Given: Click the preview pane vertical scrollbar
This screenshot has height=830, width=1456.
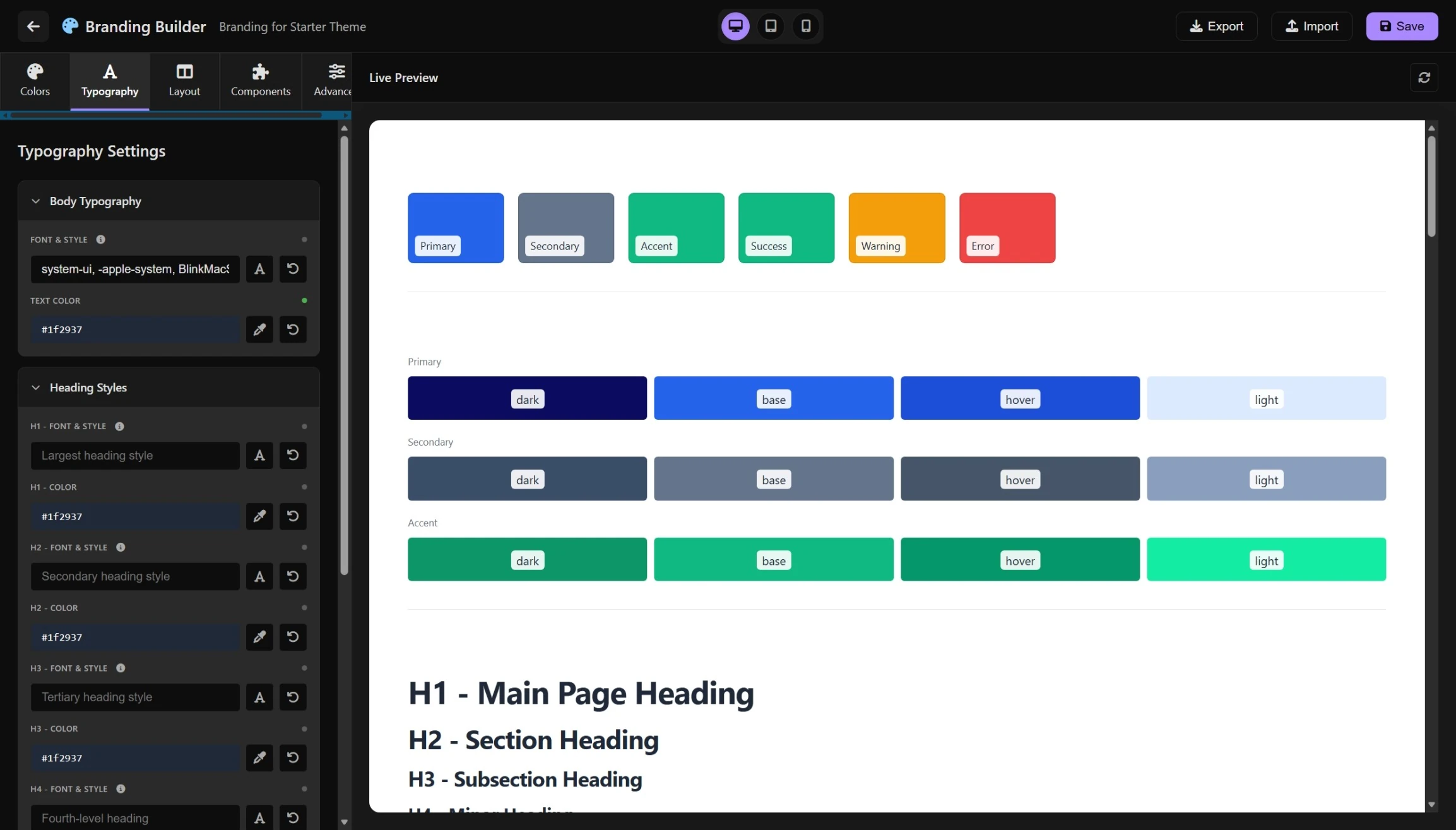Looking at the screenshot, I should tap(1431, 186).
